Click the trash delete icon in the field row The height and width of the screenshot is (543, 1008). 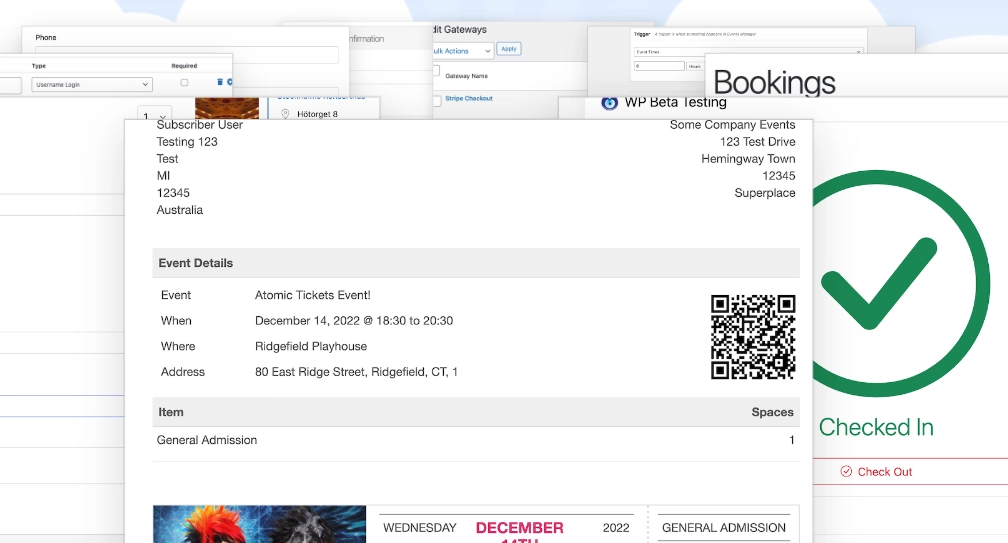220,82
